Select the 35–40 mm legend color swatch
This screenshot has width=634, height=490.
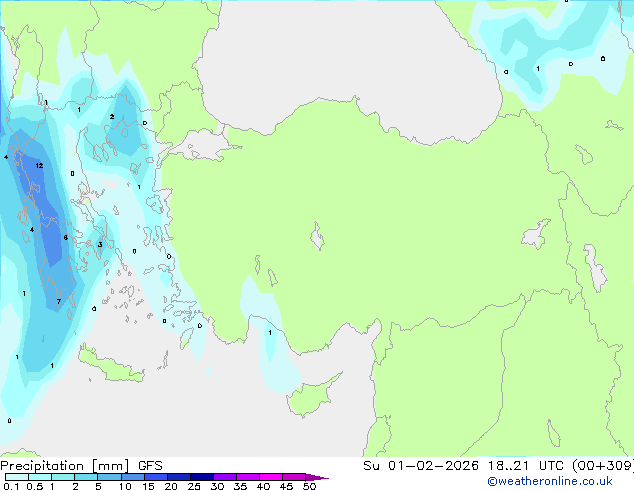[248, 477]
